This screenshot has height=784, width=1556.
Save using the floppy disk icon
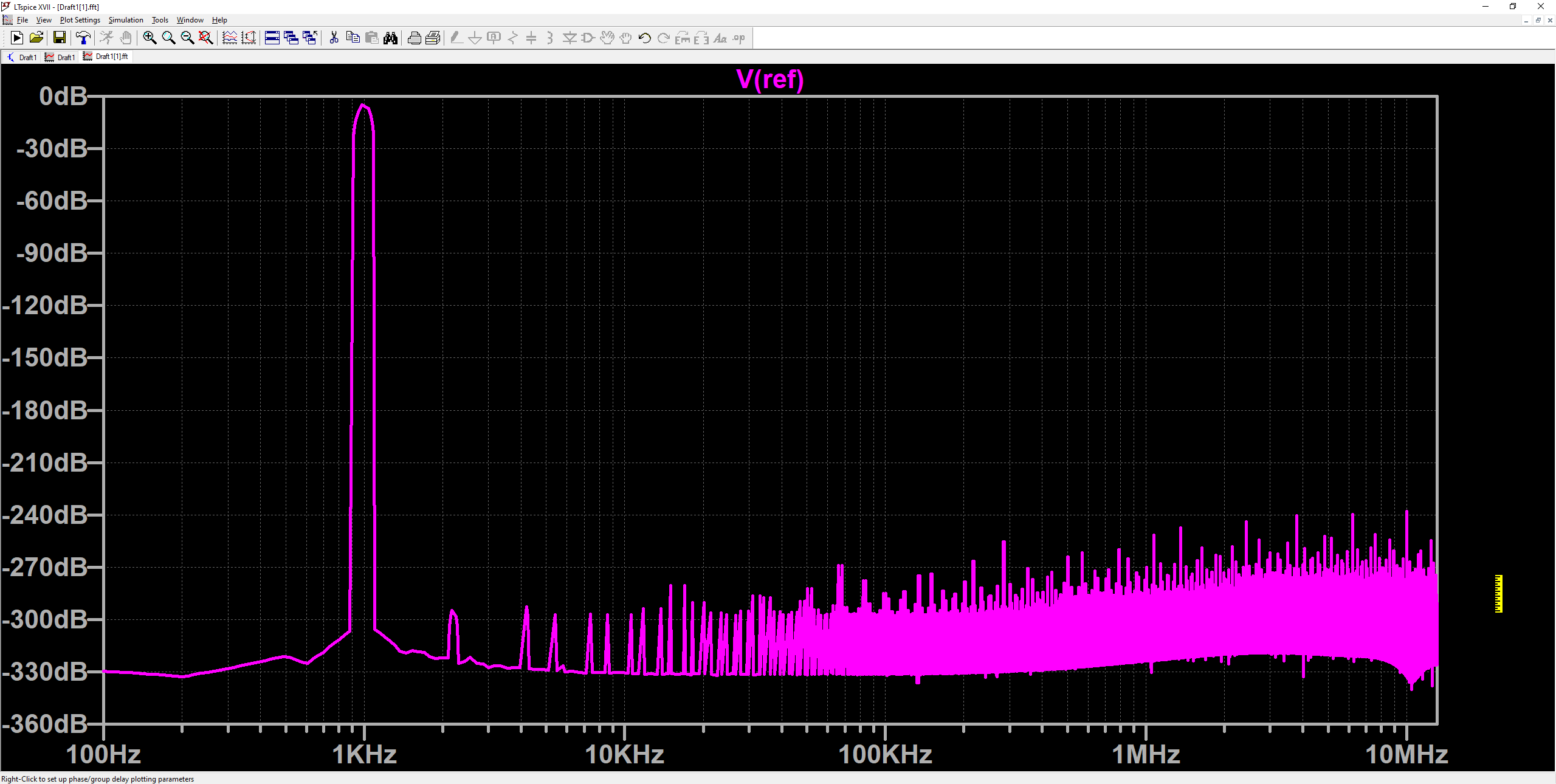tap(60, 38)
